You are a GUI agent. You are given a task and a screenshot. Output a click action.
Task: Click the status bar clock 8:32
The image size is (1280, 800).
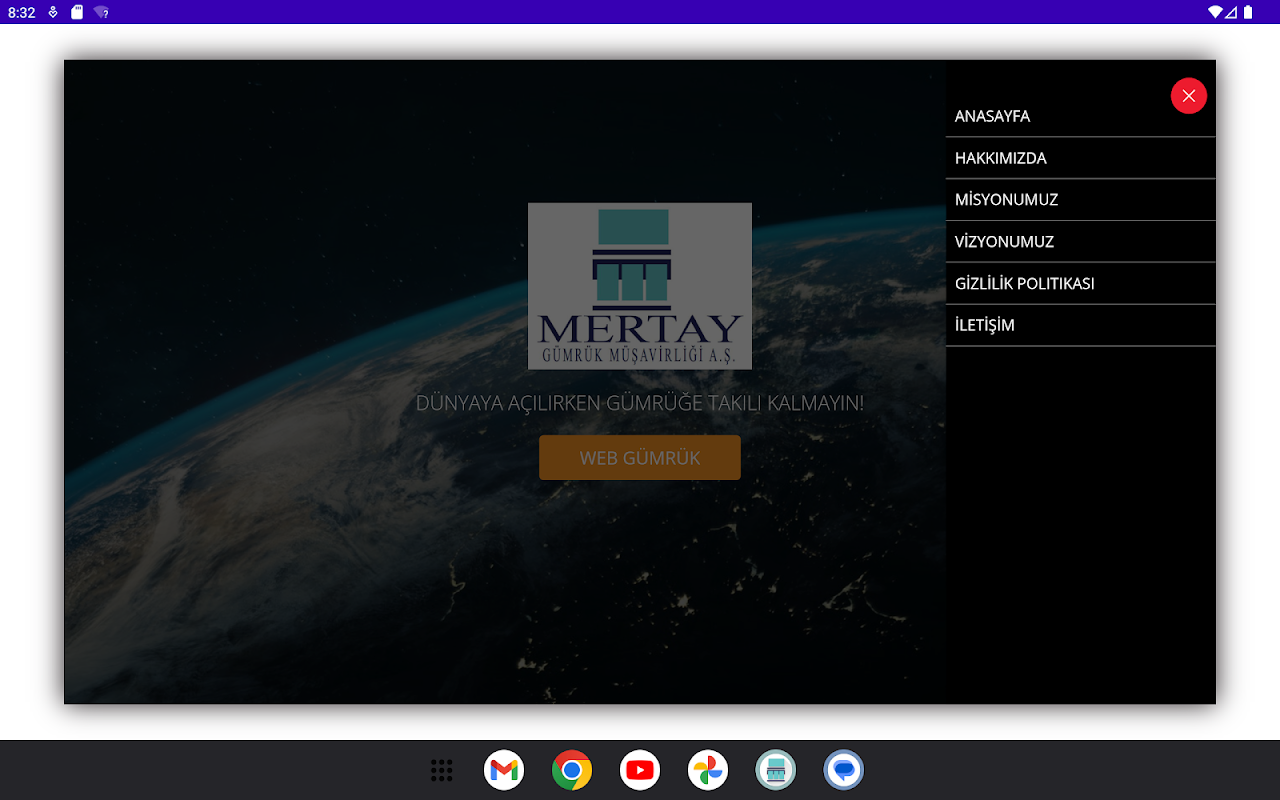coord(22,13)
